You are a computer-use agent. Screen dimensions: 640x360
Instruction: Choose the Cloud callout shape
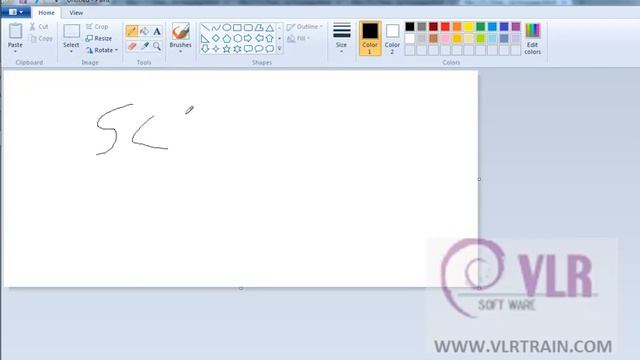[269, 49]
